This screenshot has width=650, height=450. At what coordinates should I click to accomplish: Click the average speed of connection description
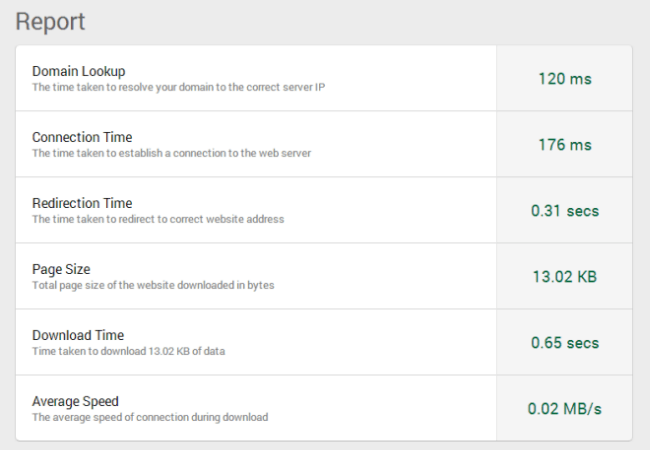(150, 417)
